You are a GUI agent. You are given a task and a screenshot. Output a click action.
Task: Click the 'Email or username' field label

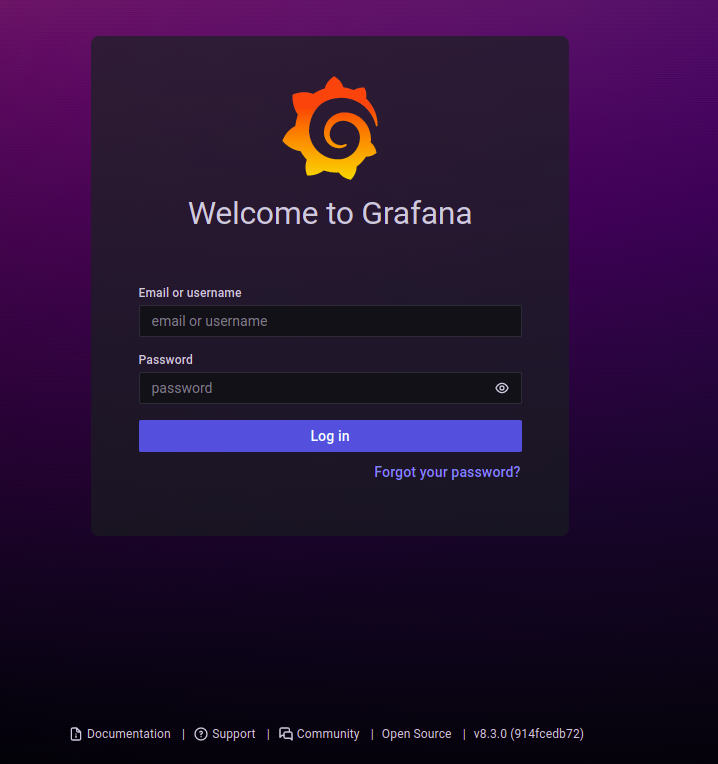tap(190, 293)
